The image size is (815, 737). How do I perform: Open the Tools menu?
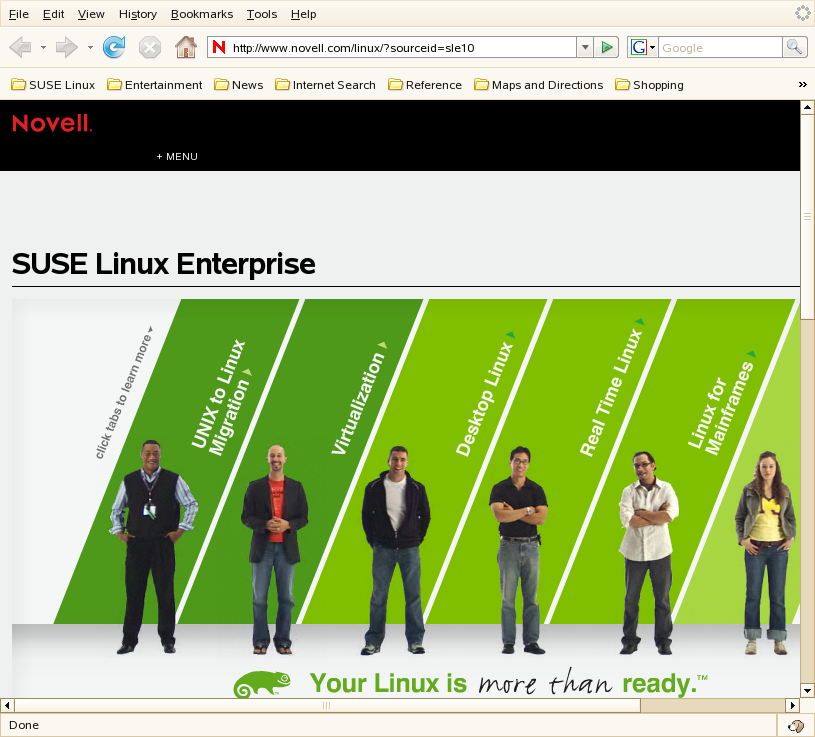point(261,14)
